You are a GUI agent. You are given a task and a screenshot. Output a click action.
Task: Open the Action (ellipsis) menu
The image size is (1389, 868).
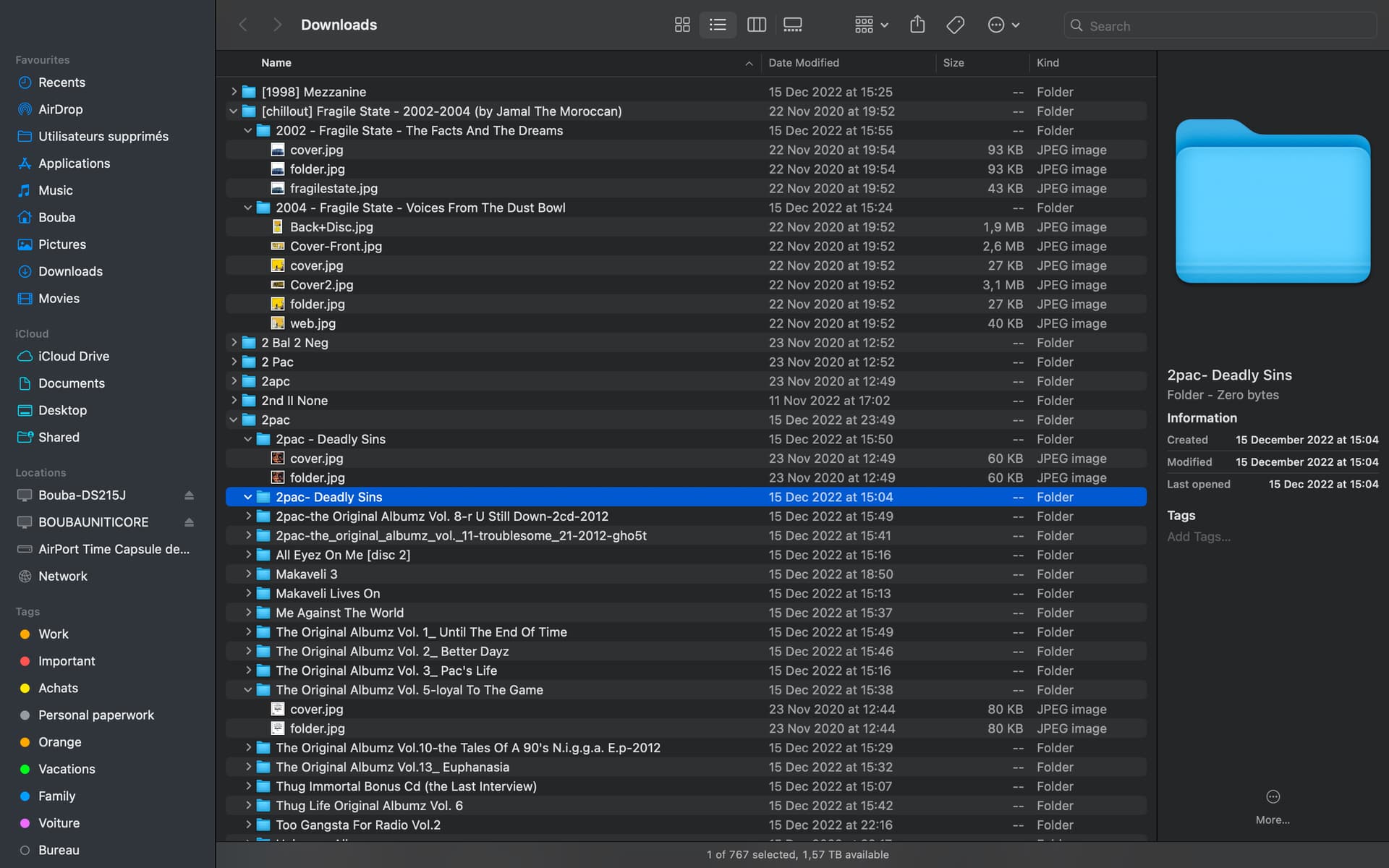coord(1003,25)
